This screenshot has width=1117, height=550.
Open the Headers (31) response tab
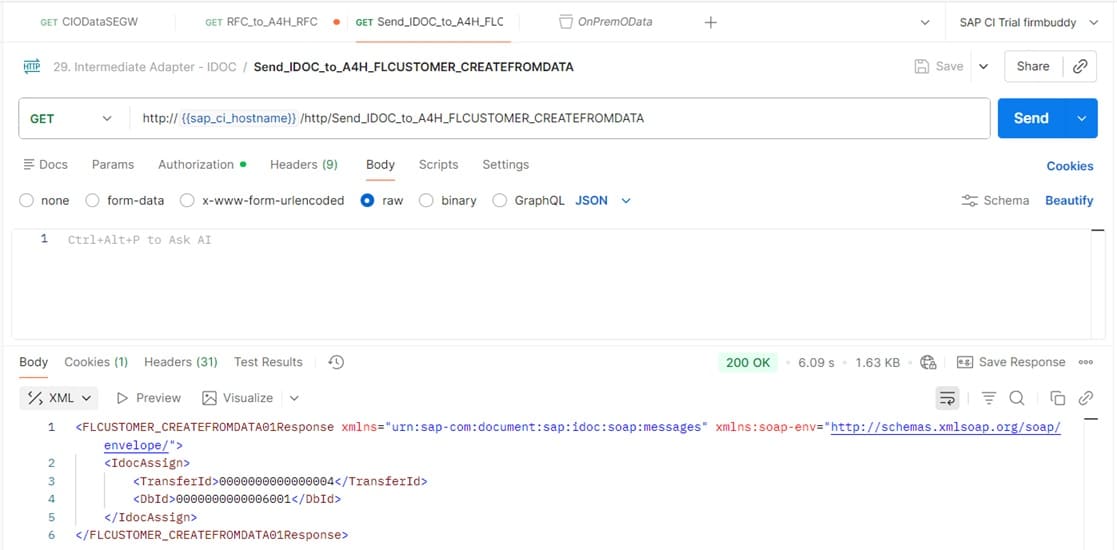(x=180, y=362)
